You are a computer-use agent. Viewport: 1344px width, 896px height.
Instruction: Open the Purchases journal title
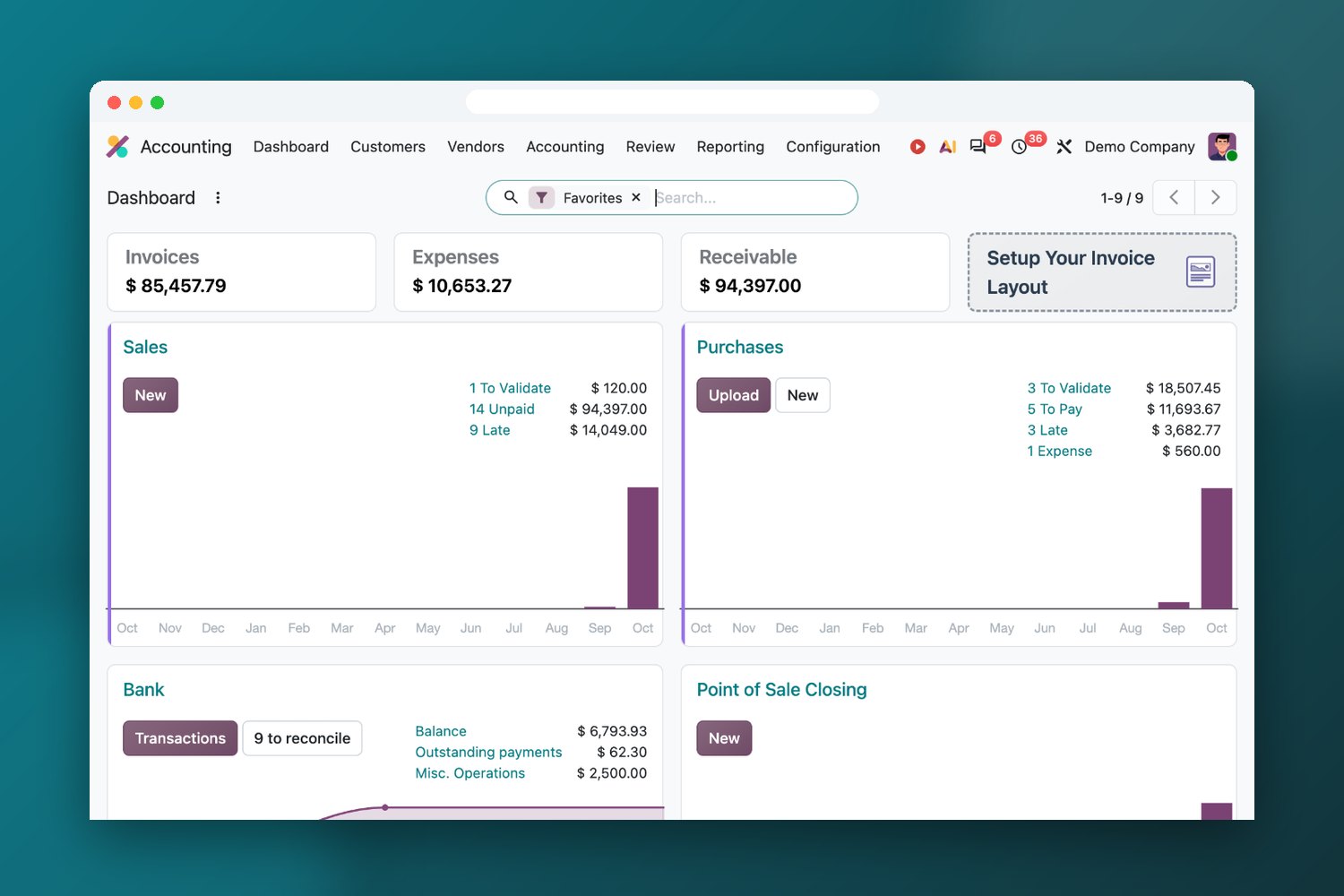[740, 347]
